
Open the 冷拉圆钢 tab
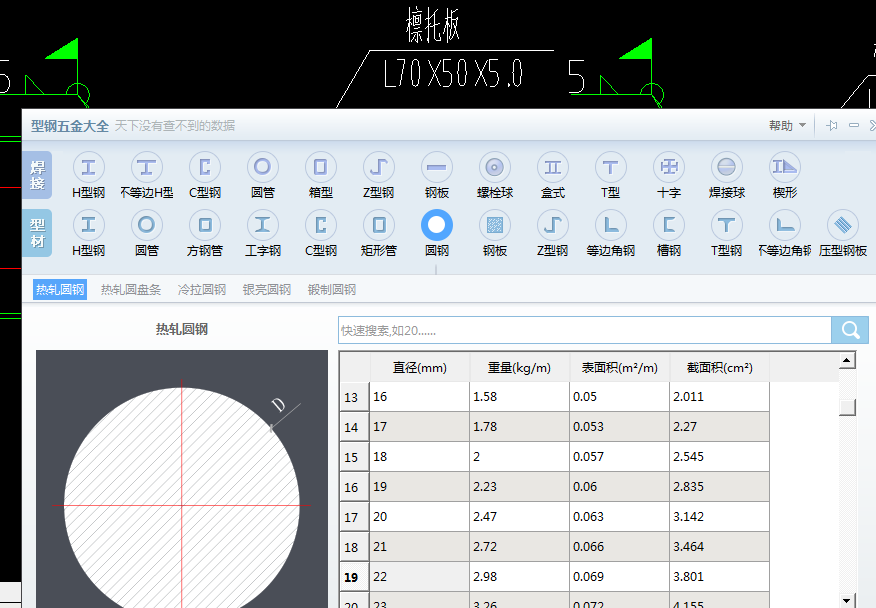(202, 289)
